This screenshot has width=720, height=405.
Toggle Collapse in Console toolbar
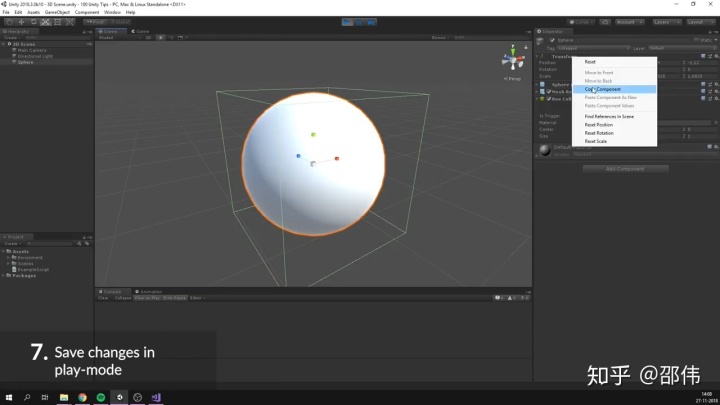tap(123, 298)
